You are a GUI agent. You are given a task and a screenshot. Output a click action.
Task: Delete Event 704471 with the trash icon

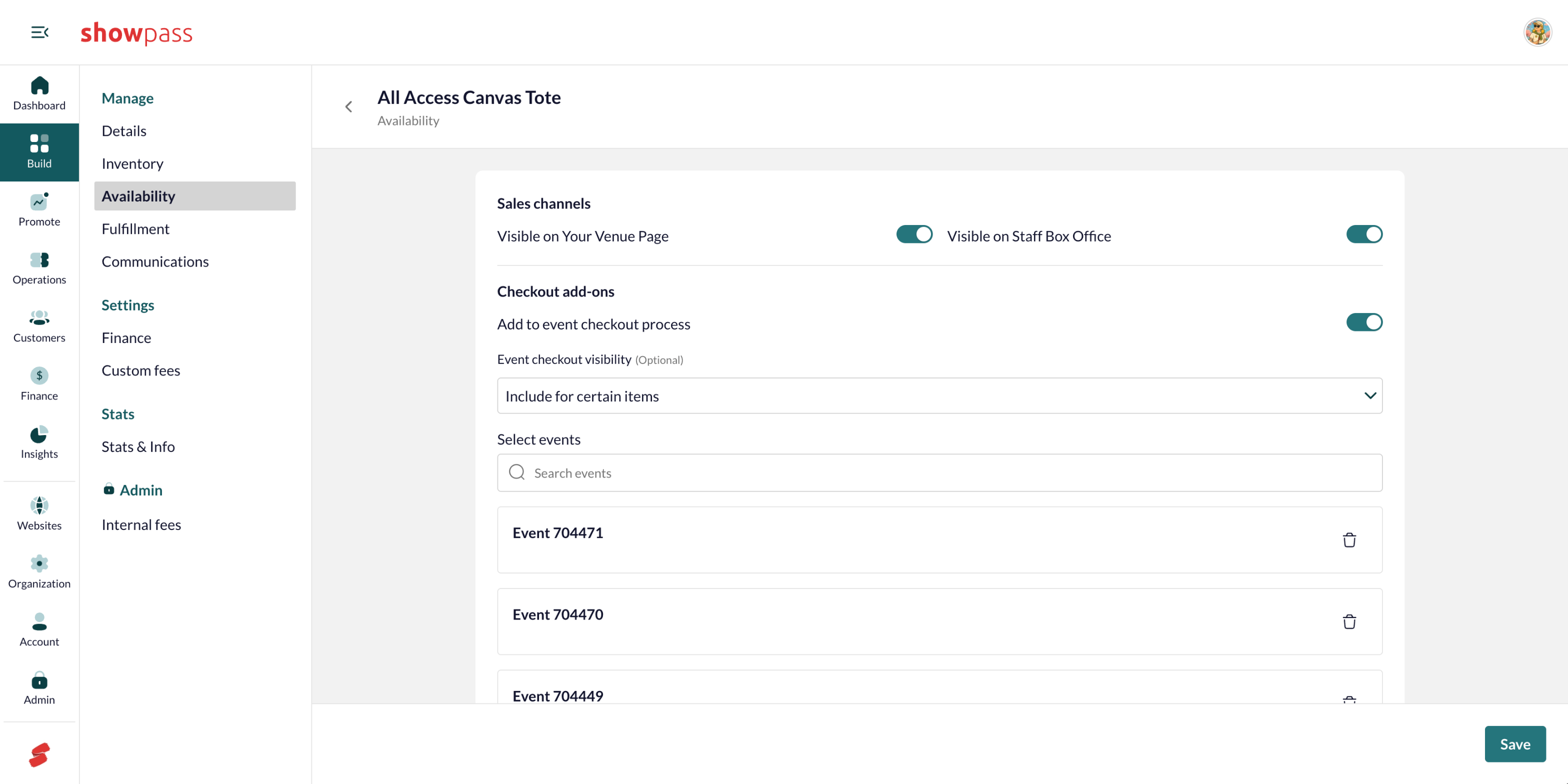coord(1349,540)
